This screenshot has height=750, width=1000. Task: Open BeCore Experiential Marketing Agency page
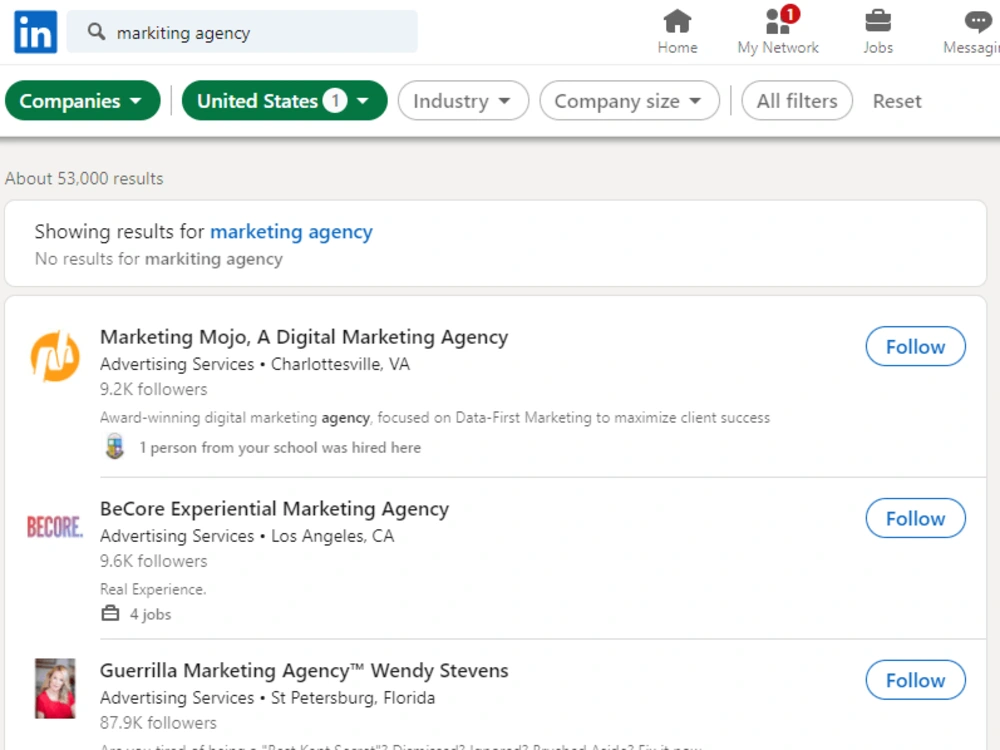(x=274, y=509)
